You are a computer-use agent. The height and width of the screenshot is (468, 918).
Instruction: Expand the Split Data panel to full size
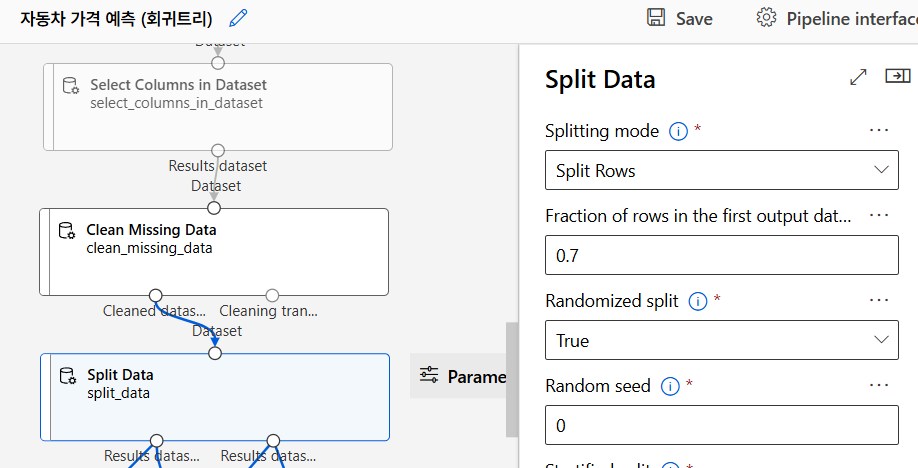[x=858, y=77]
